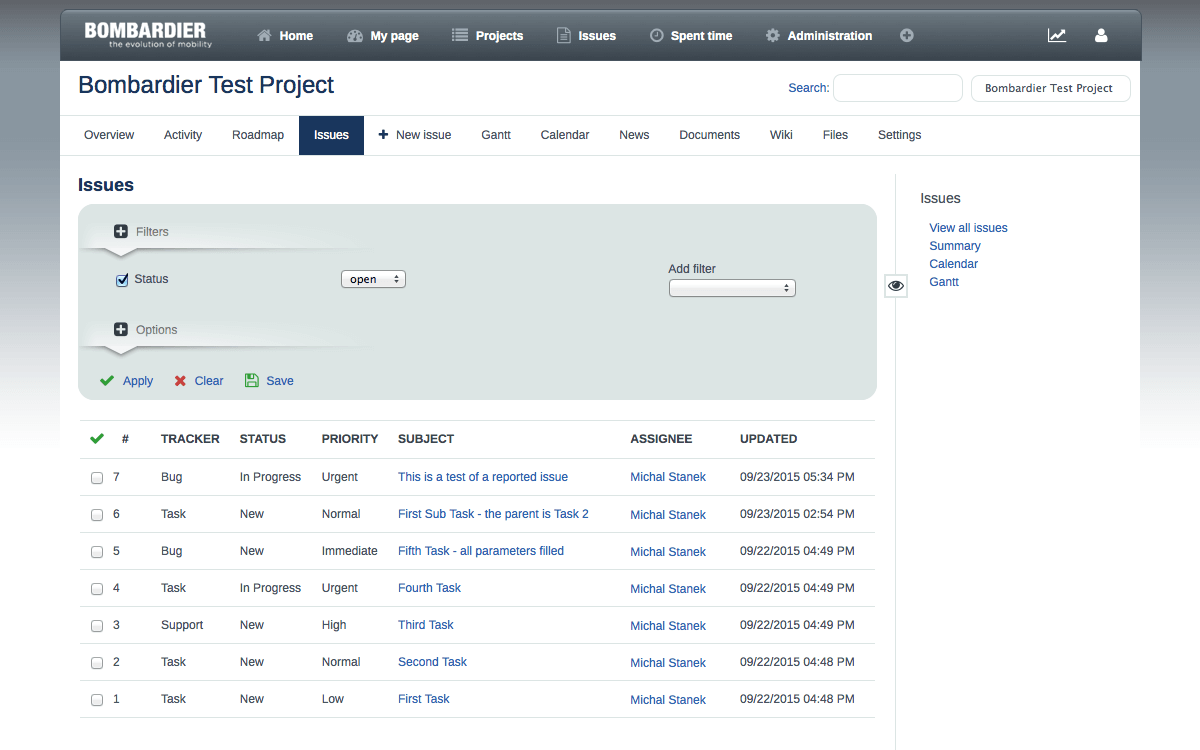The width and height of the screenshot is (1200, 750).
Task: Open the Calendar tab
Action: [x=565, y=135]
